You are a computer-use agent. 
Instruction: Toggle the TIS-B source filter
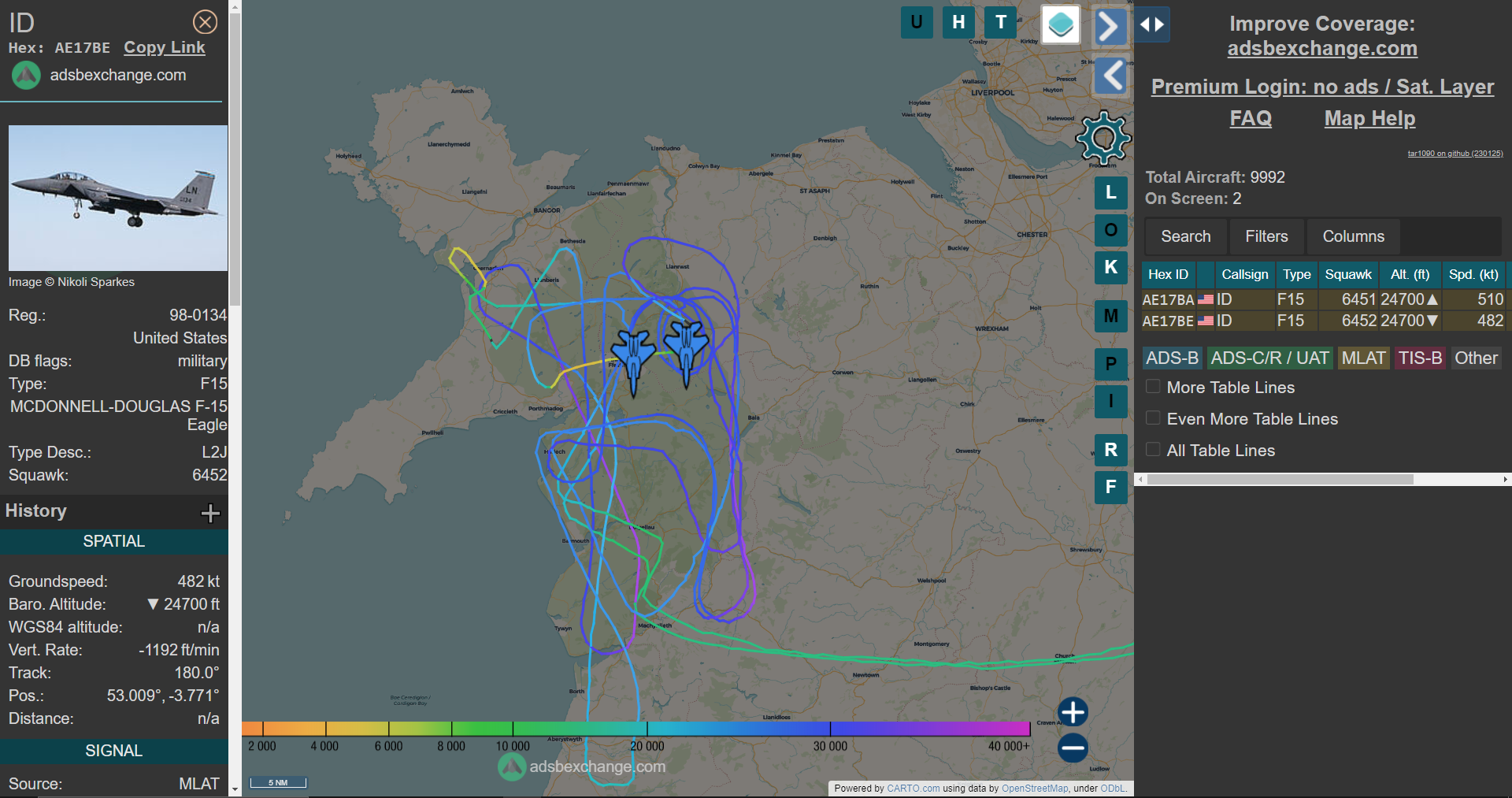[x=1420, y=358]
